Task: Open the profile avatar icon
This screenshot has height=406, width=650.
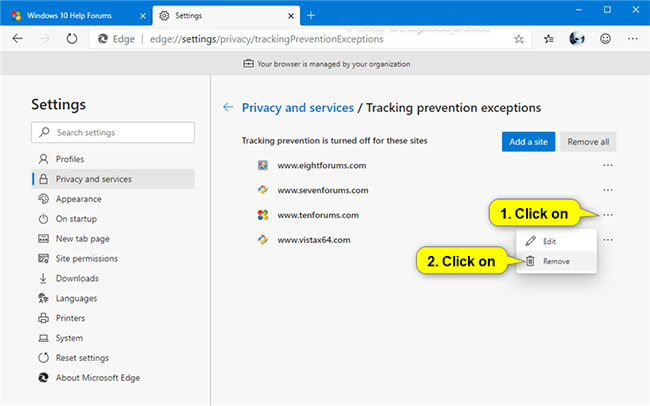Action: [577, 39]
